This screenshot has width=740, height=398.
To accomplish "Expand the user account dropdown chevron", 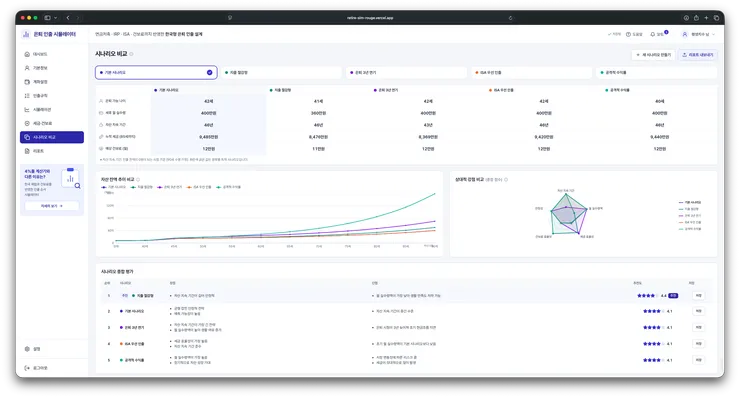I will tap(714, 34).
